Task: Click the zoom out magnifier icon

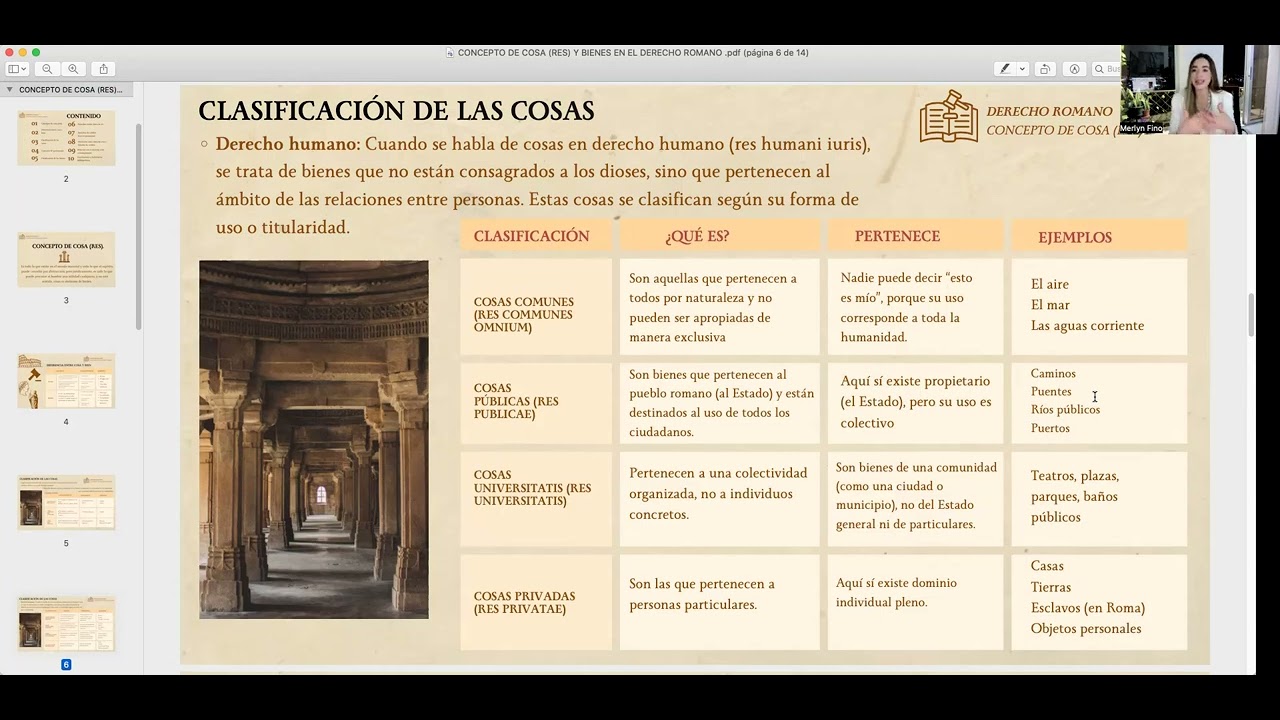Action: point(47,69)
